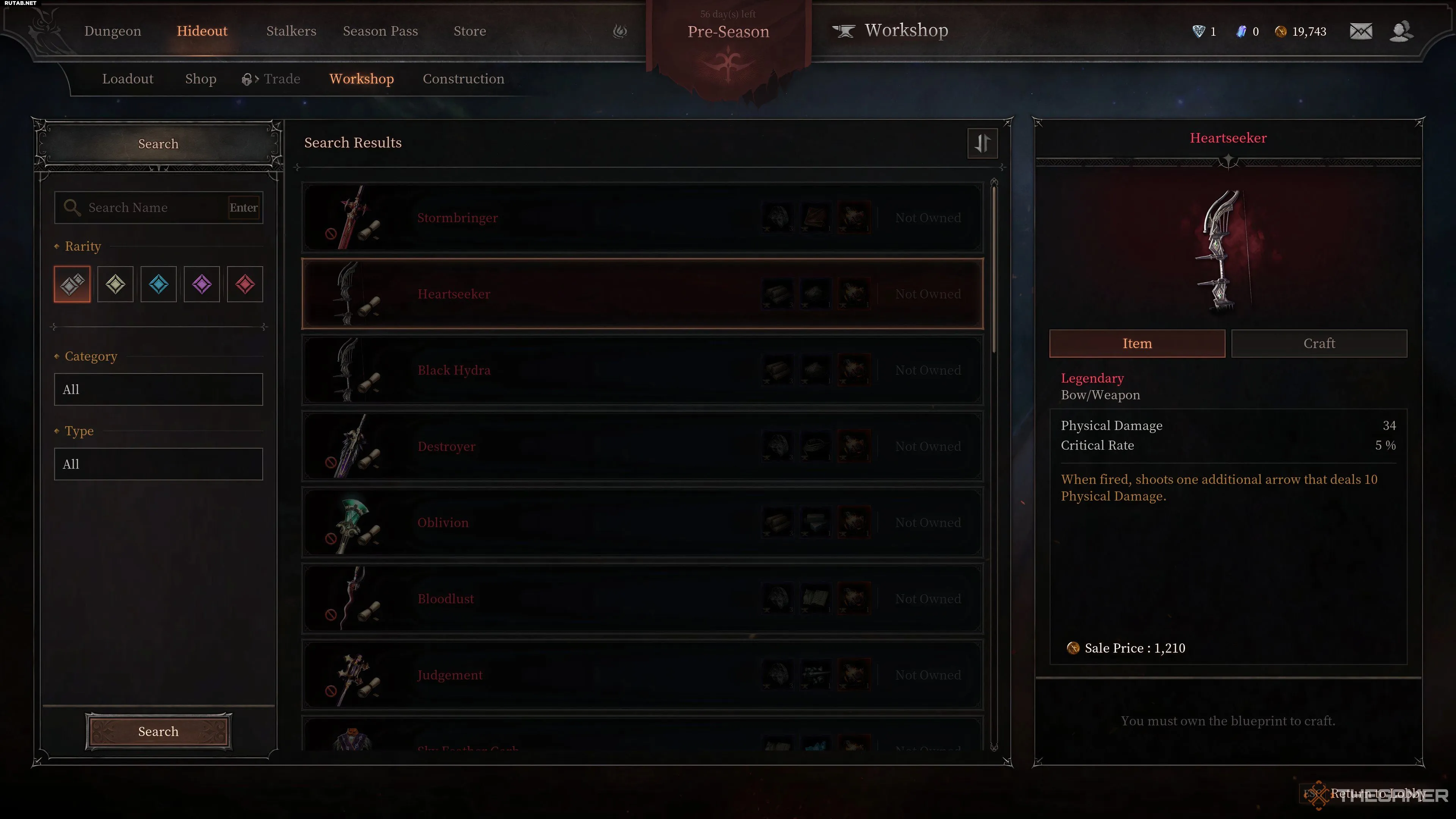Screen dimensions: 1456x819
Task: Toggle the all-rarities filter
Action: [72, 284]
